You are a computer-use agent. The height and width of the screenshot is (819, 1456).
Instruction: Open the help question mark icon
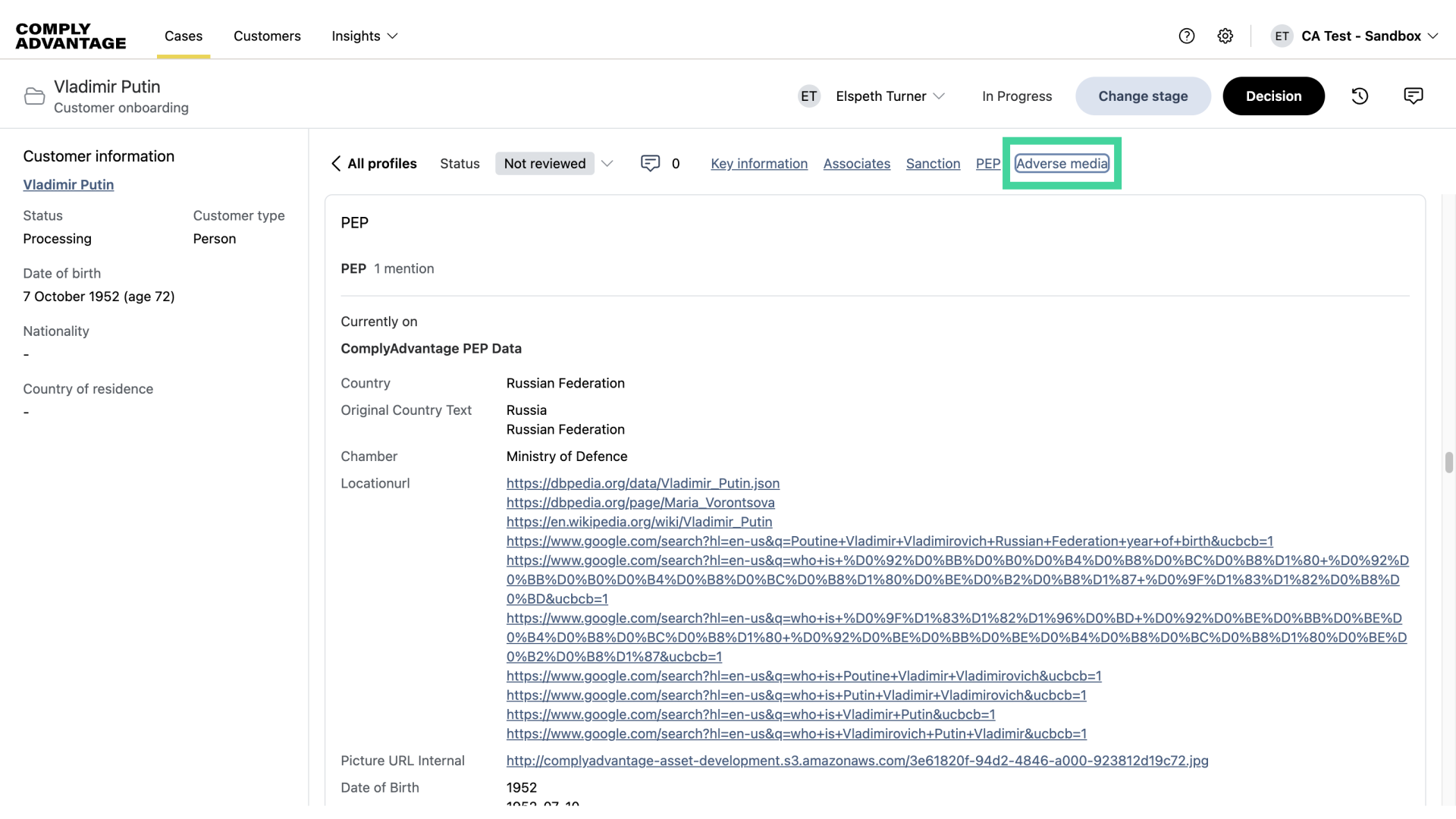[1187, 36]
